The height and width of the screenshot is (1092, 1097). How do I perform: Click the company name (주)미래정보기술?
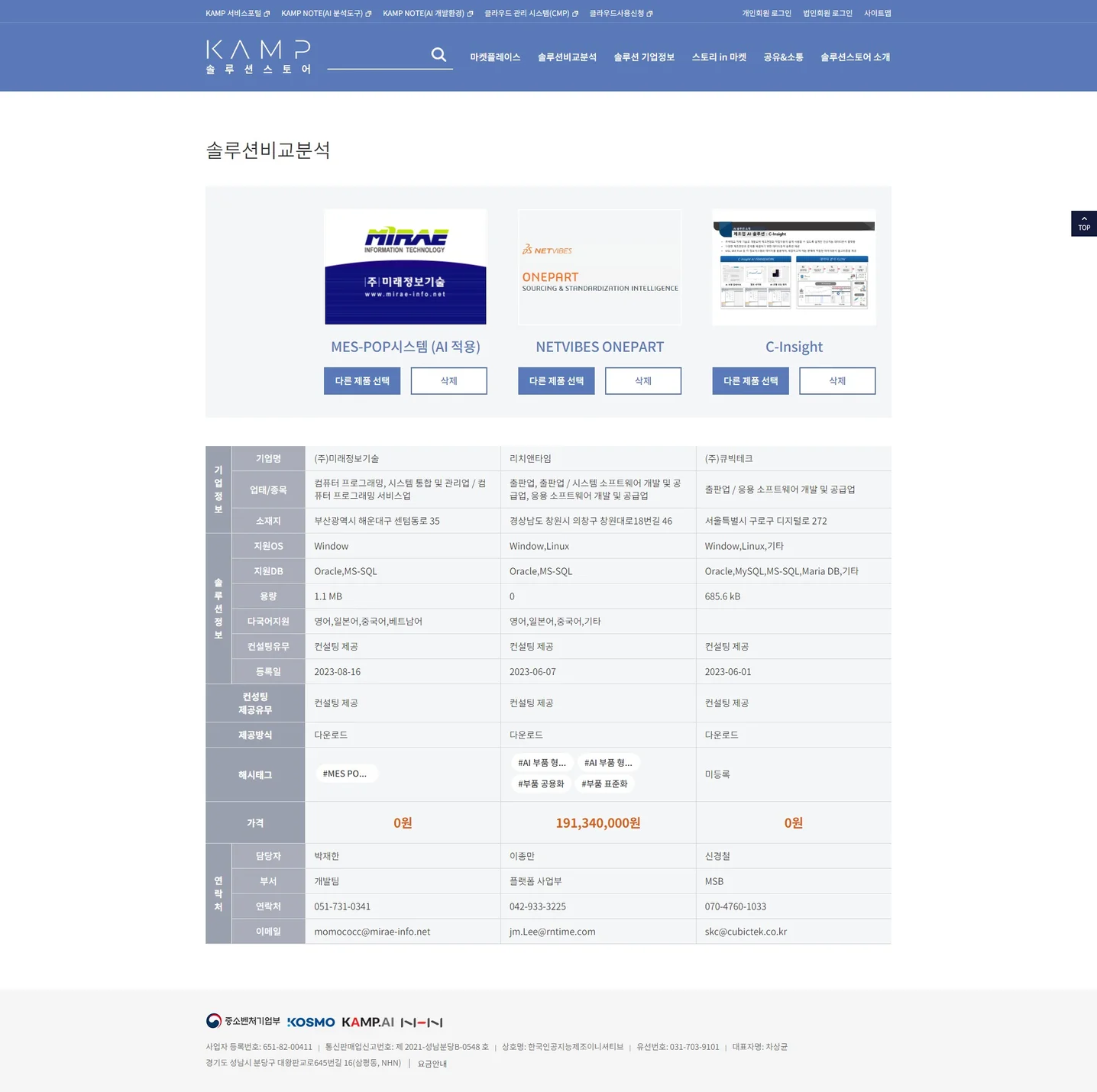[x=347, y=459]
